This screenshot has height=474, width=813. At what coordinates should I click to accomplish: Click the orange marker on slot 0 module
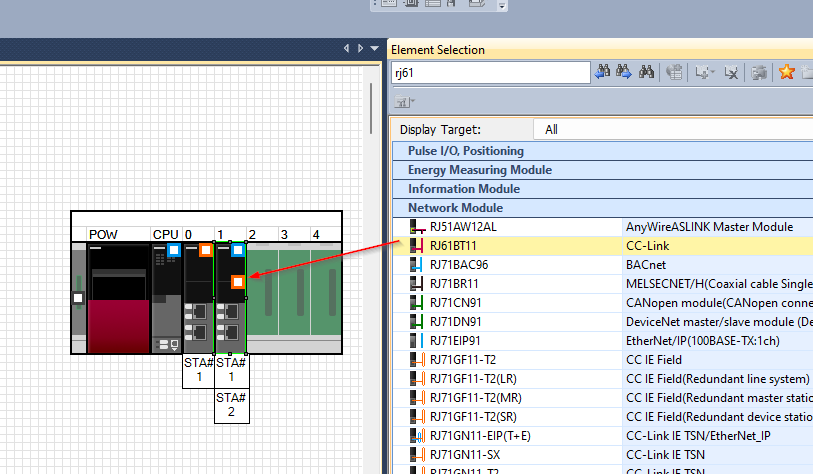(206, 250)
